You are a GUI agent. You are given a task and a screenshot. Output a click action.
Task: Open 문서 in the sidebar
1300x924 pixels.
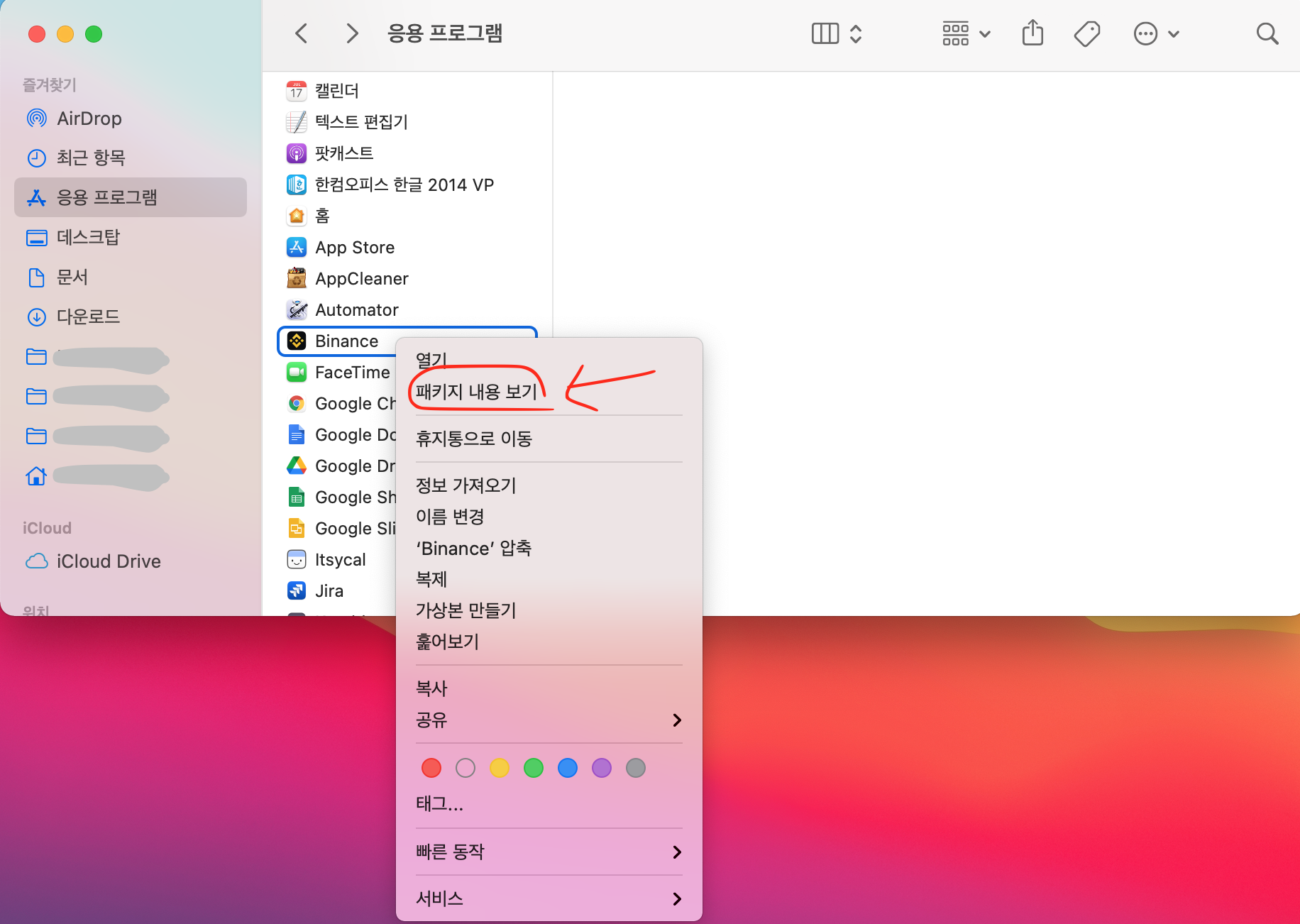(131, 277)
